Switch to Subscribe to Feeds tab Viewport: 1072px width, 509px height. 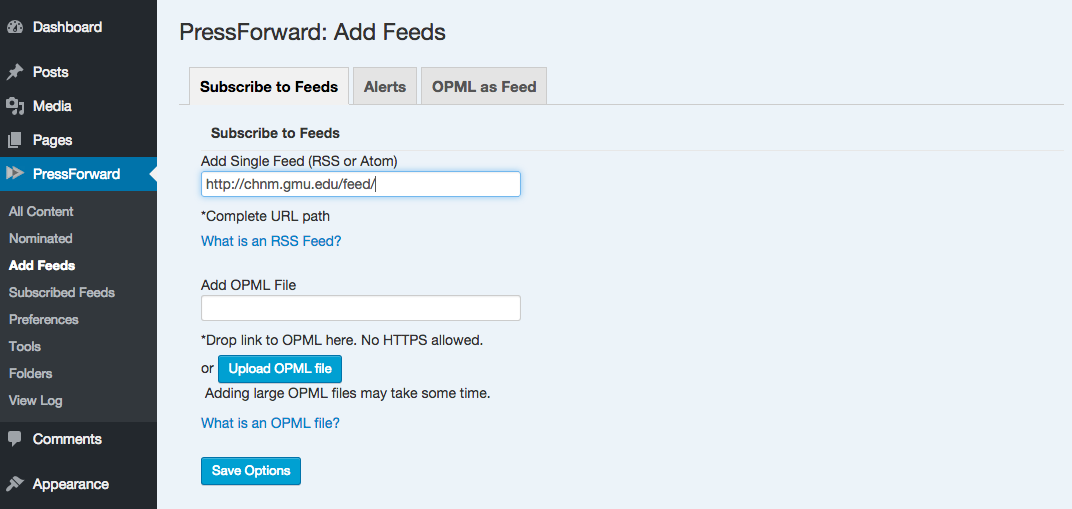[x=269, y=87]
